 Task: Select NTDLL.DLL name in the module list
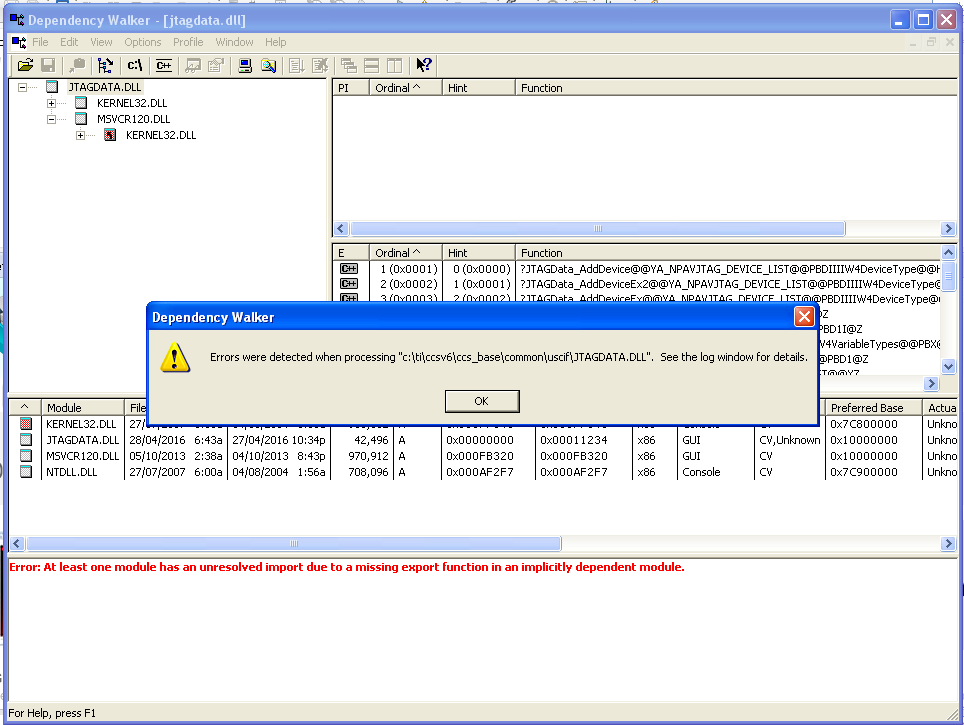pyautogui.click(x=72, y=472)
